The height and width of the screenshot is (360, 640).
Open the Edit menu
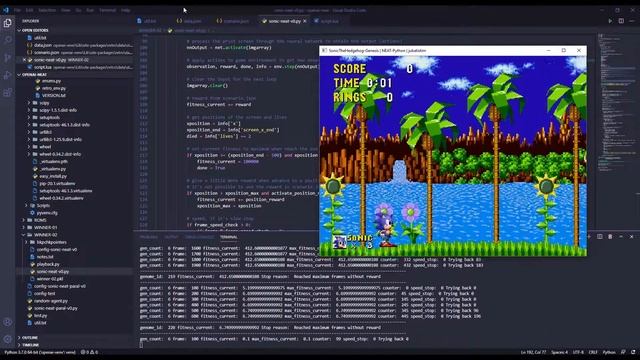[x=29, y=10]
